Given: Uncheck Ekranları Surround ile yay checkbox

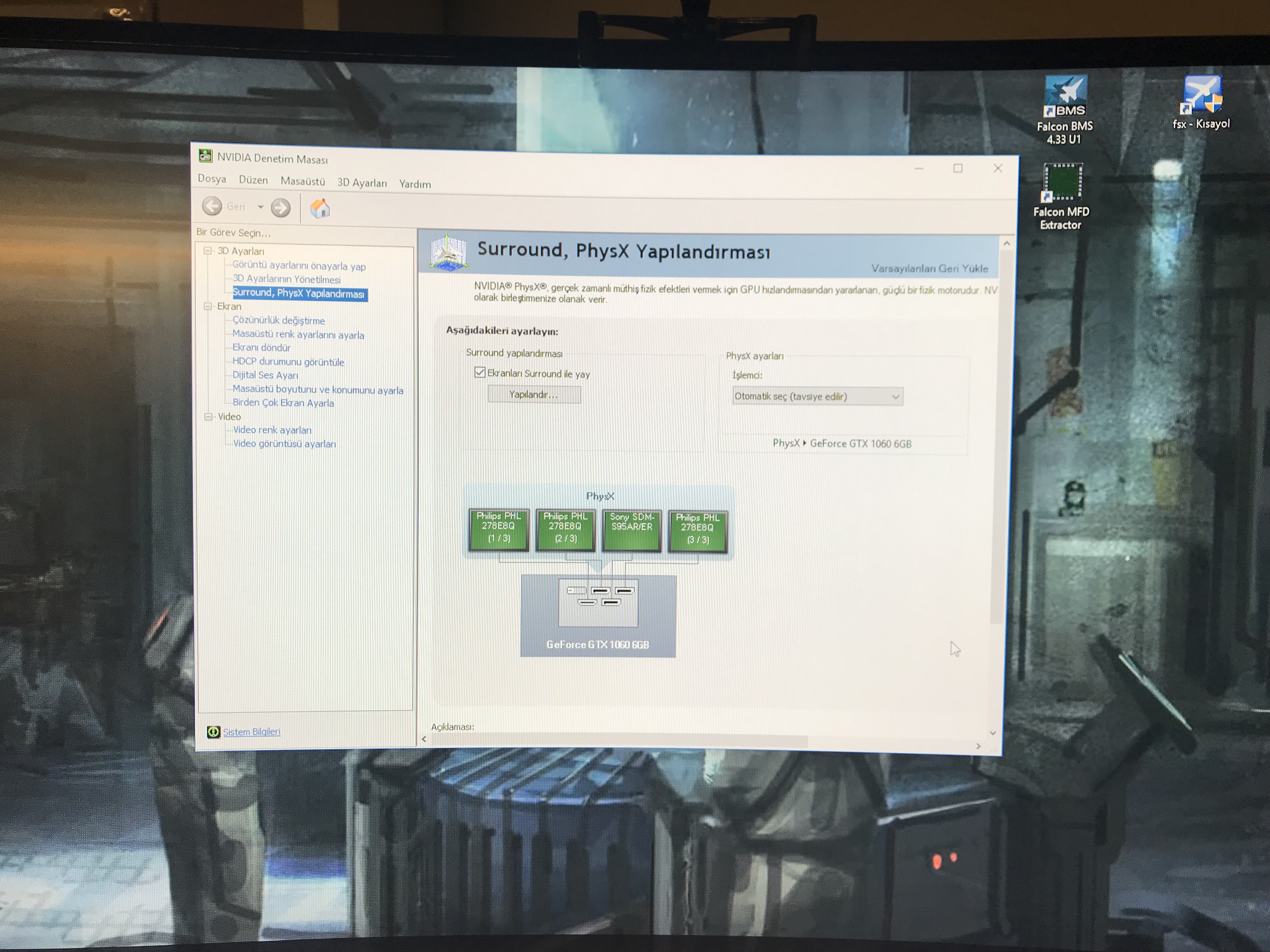Looking at the screenshot, I should click(x=480, y=372).
